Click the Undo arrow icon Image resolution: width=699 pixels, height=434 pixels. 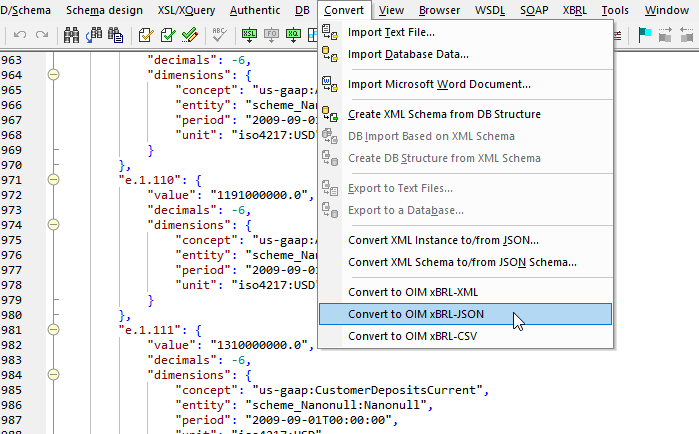point(20,35)
